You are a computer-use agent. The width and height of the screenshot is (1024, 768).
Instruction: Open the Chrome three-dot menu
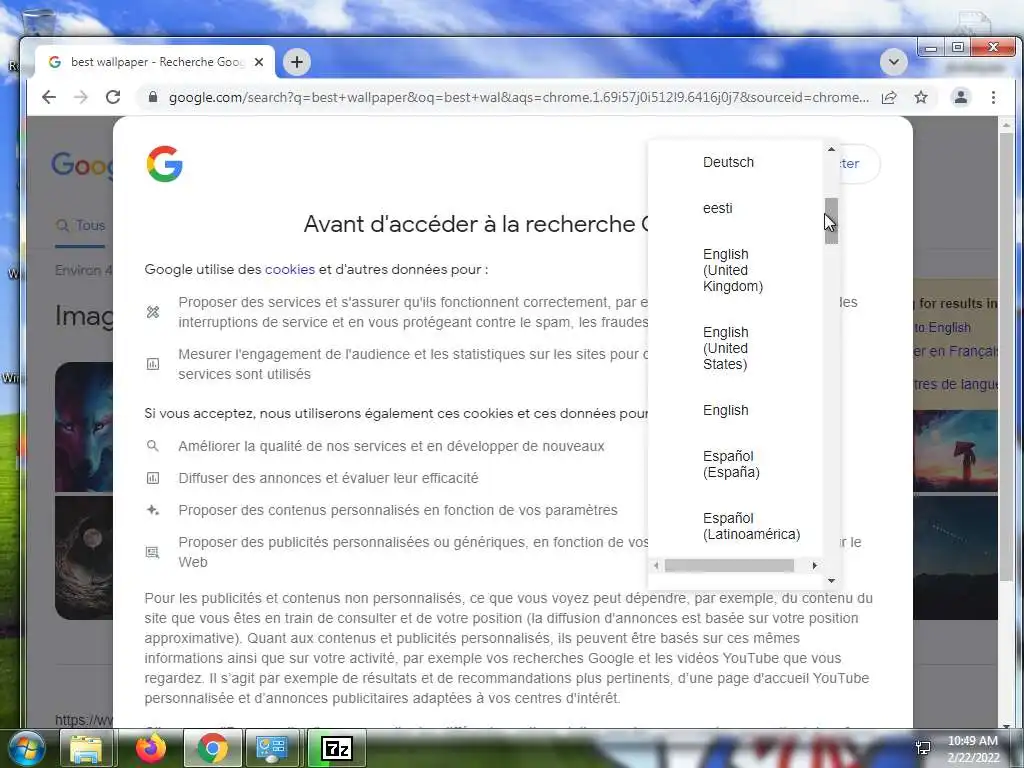[x=993, y=97]
